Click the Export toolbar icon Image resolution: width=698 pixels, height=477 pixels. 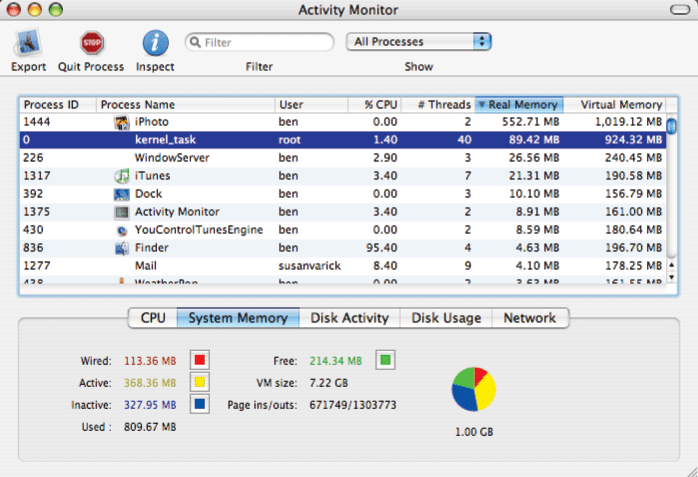[28, 43]
